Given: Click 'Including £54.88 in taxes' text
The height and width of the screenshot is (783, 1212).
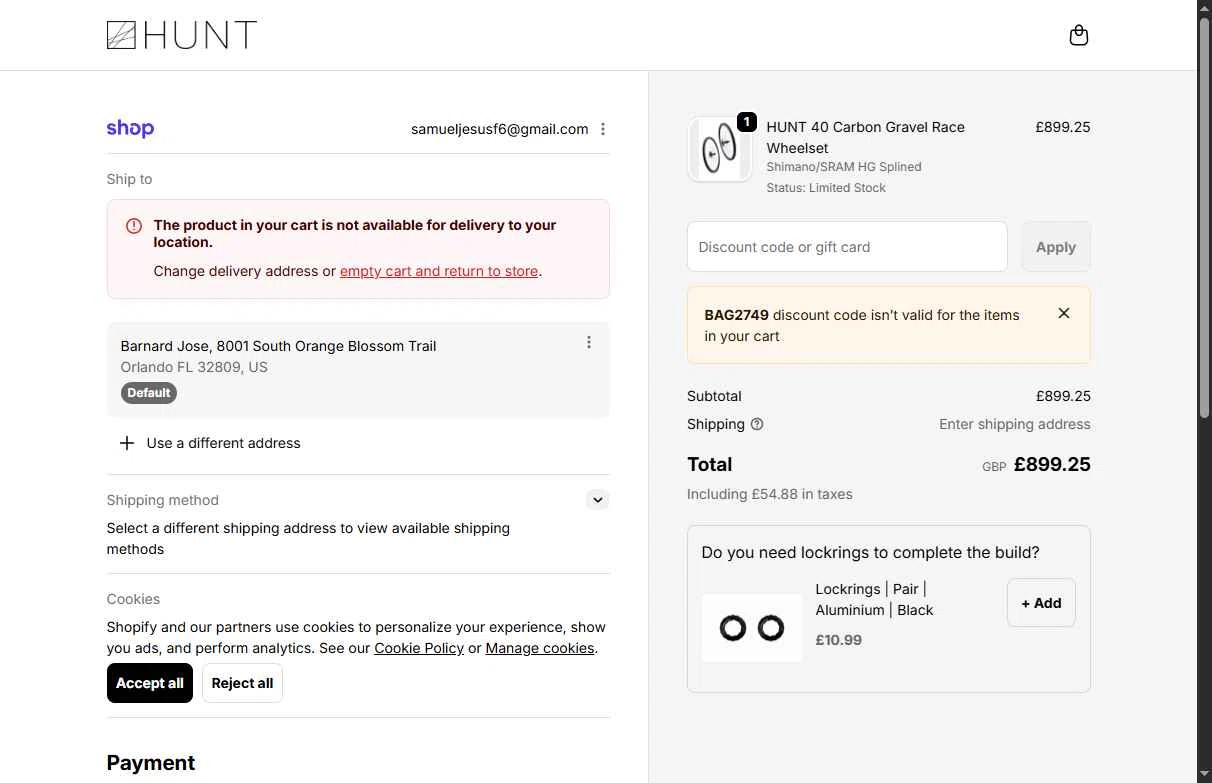Looking at the screenshot, I should point(770,494).
